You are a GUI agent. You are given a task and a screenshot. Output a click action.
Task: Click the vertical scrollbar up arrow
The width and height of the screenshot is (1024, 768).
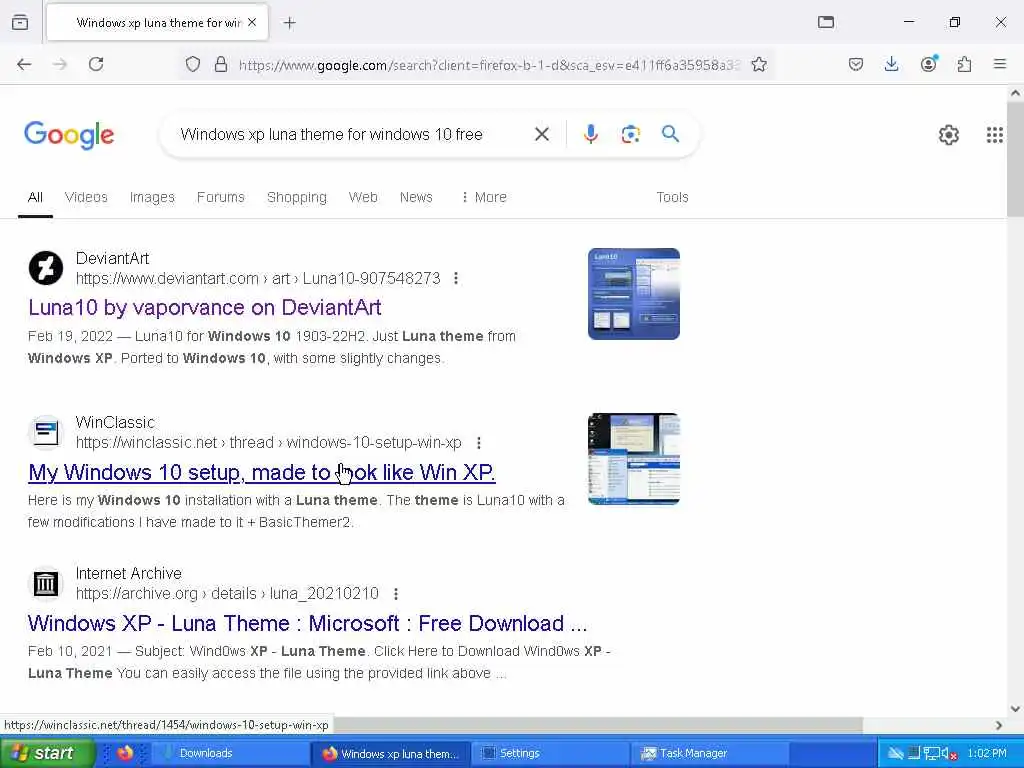(1015, 93)
